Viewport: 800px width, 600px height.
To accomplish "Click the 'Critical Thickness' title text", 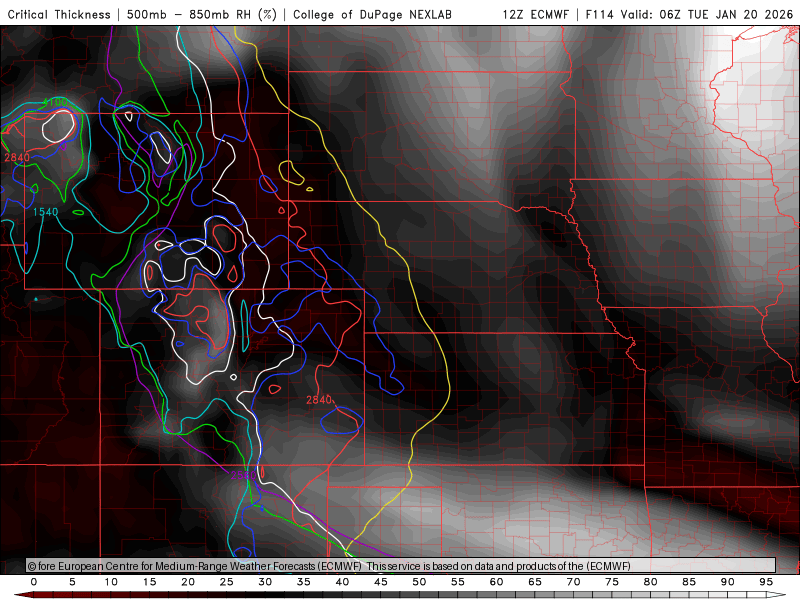I will tap(59, 14).
